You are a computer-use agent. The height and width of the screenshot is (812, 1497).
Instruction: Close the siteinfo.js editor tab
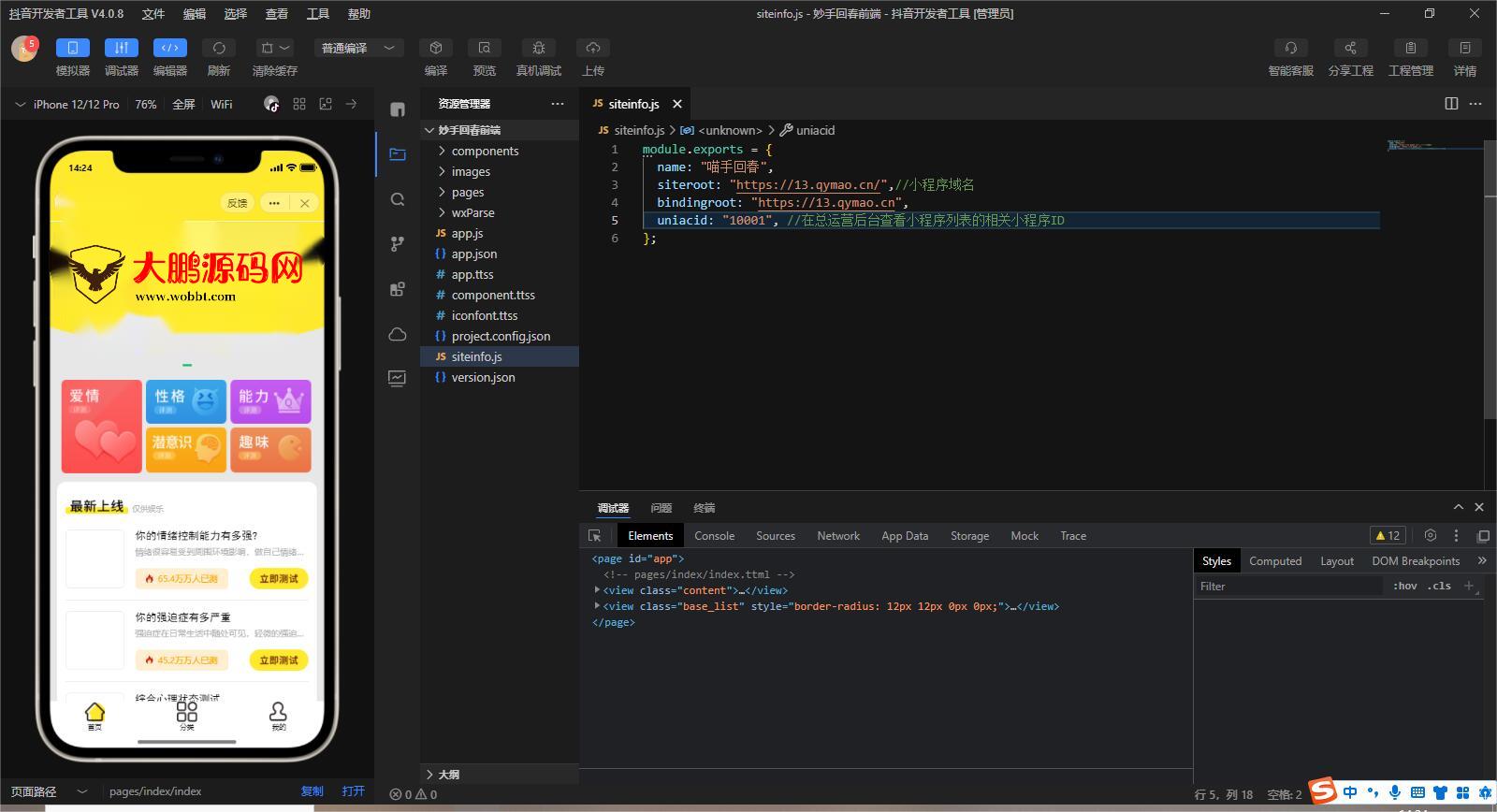click(677, 104)
